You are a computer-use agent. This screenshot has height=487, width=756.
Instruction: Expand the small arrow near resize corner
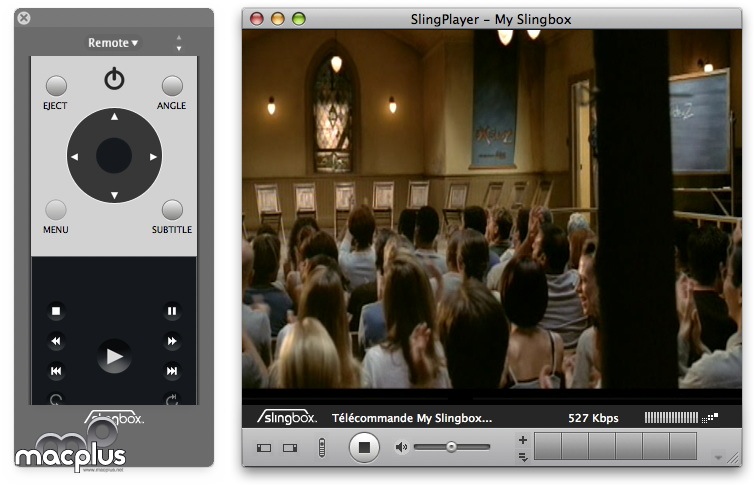[718, 457]
